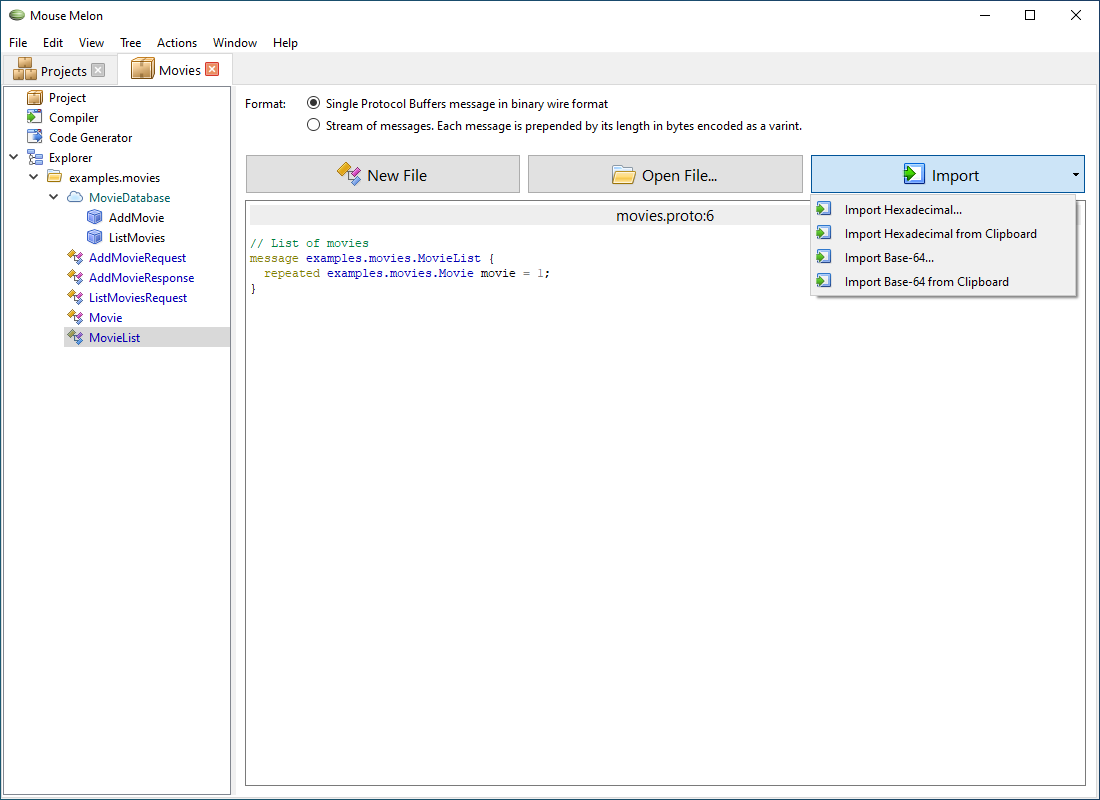This screenshot has height=800, width=1100.
Task: Collapse the examples.movies folder
Action: [33, 177]
